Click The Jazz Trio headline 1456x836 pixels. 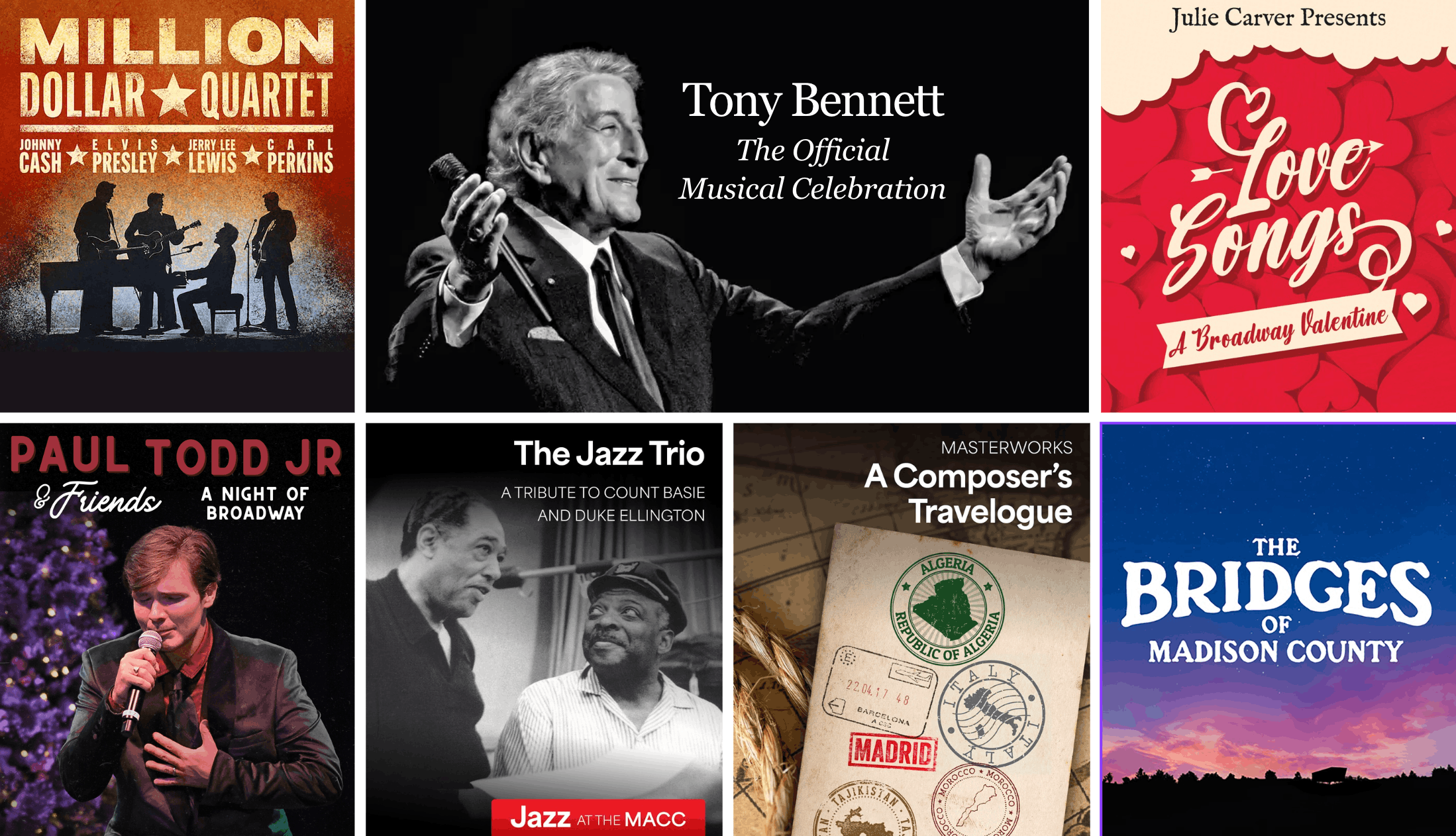pyautogui.click(x=609, y=454)
